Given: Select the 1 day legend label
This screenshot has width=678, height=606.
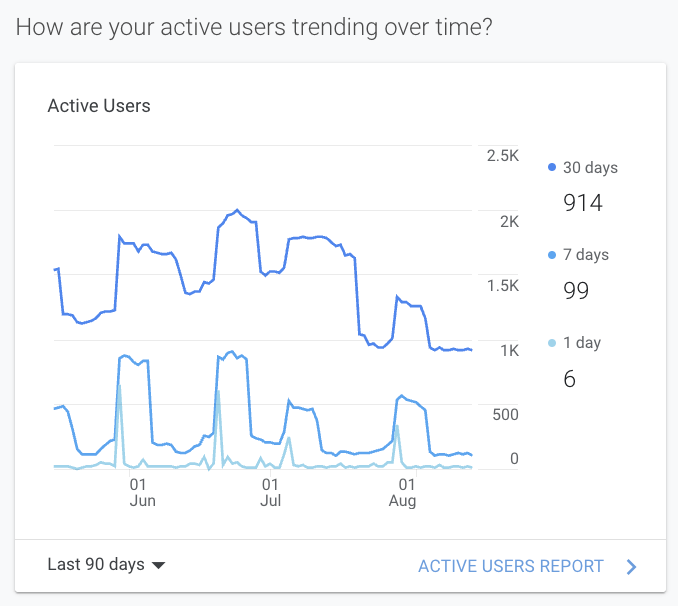Looking at the screenshot, I should pos(582,343).
